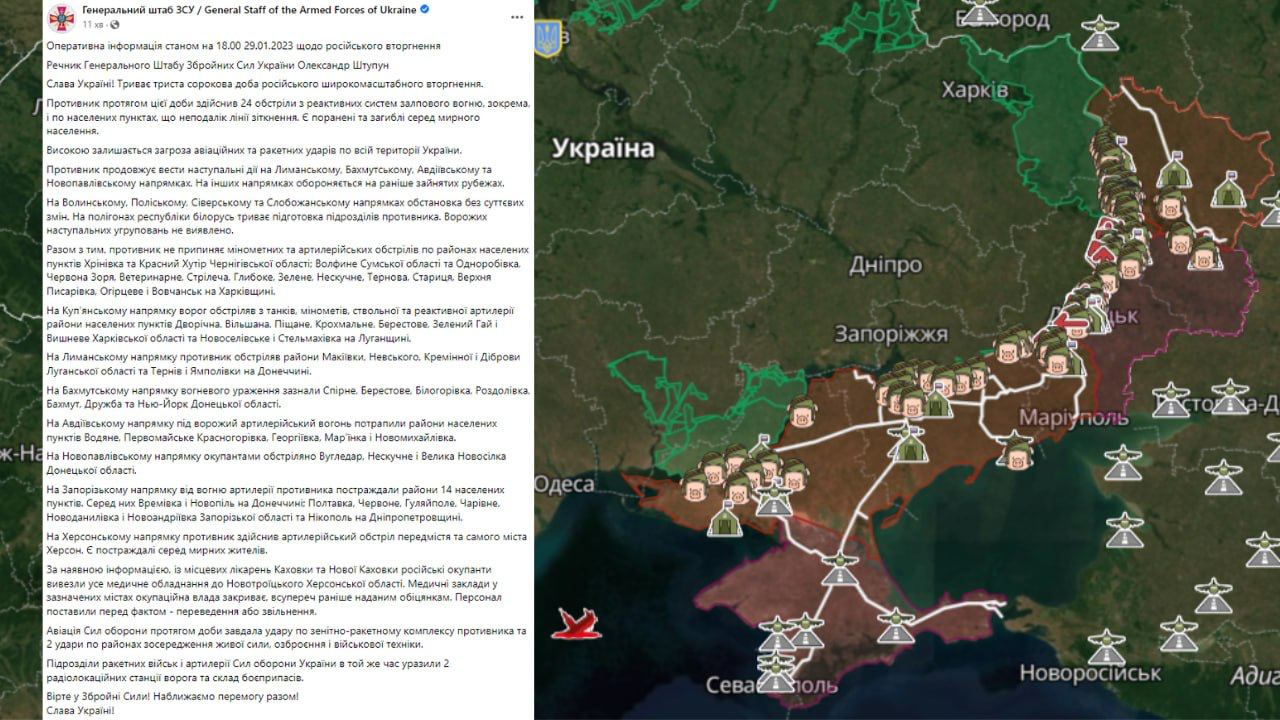
Task: Open the post timestamp '11 хв'
Action: tap(91, 24)
